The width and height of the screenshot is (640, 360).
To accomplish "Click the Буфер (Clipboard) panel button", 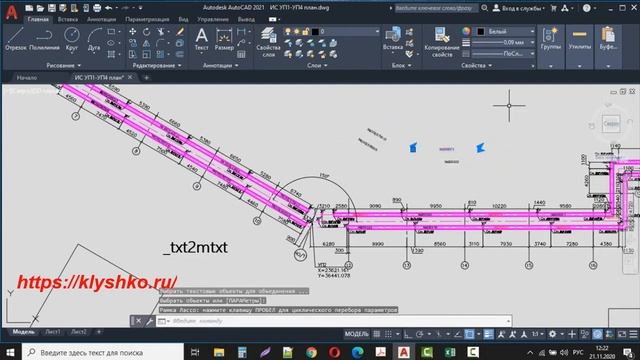I will (608, 46).
